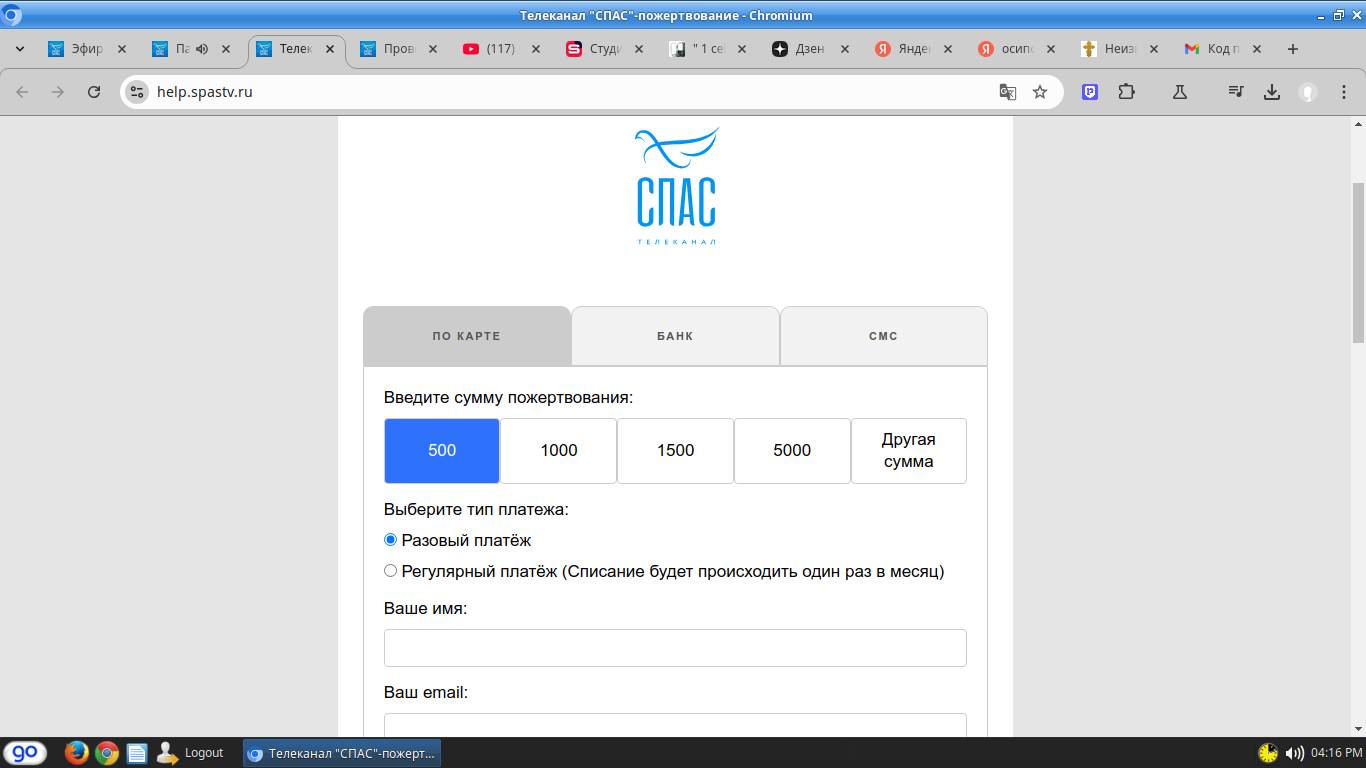Click the СПАС телеканал logo
This screenshot has width=1366, height=768.
[676, 186]
